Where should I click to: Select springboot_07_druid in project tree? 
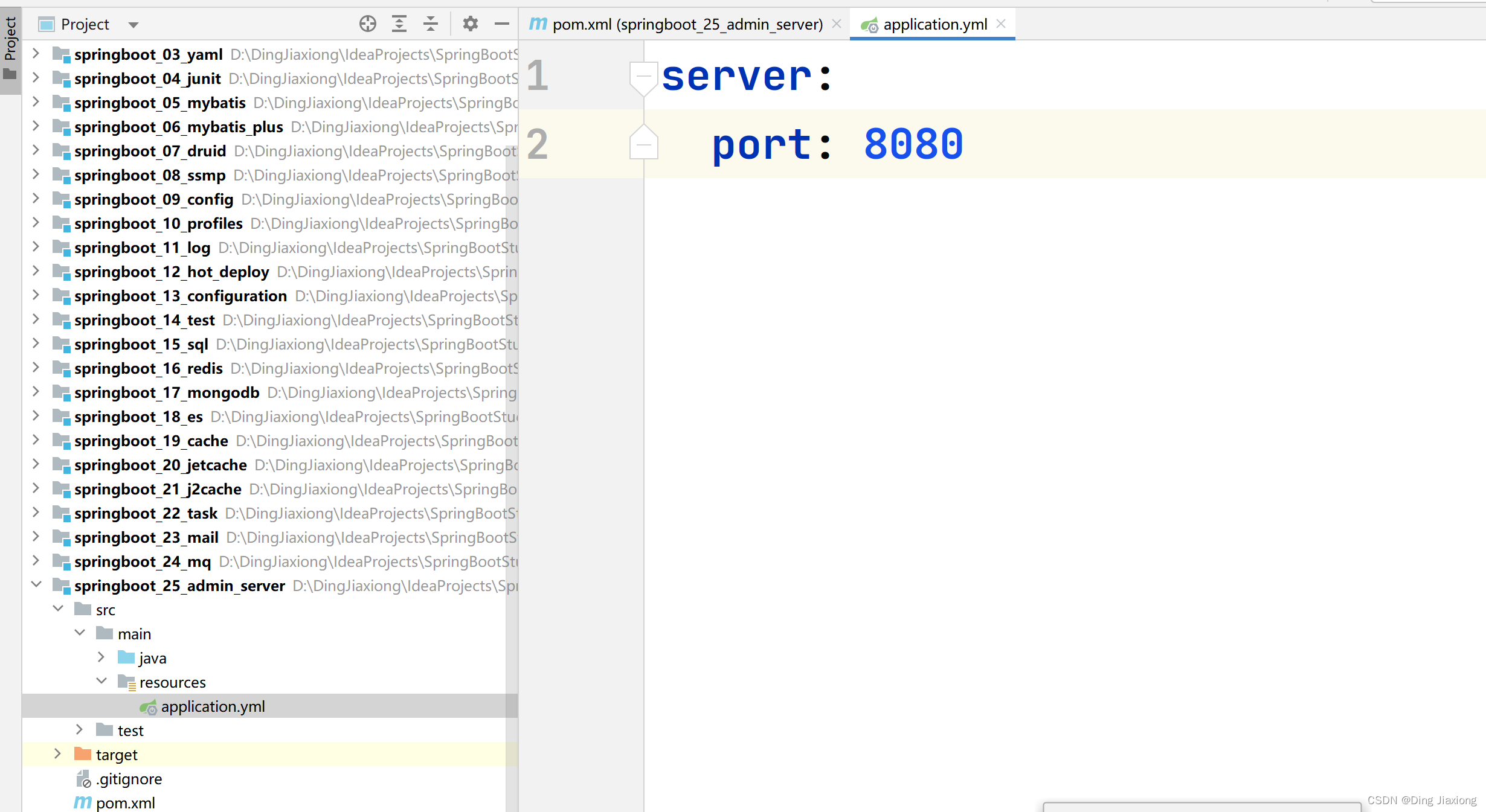(x=150, y=151)
